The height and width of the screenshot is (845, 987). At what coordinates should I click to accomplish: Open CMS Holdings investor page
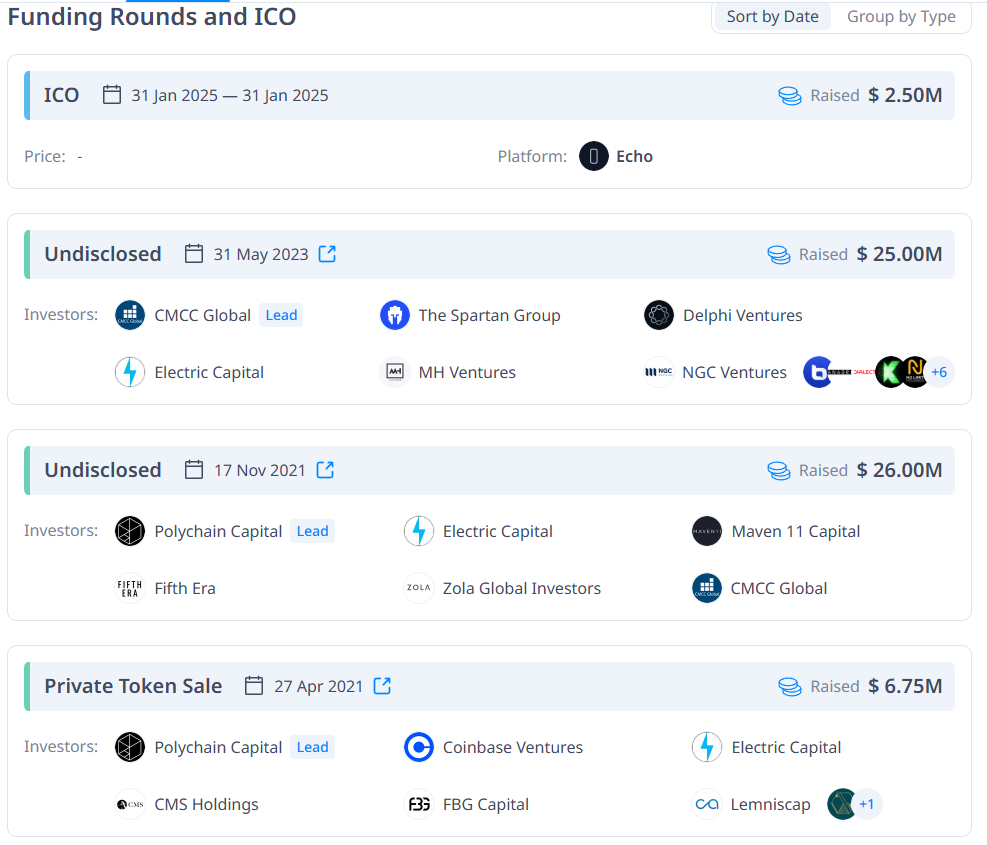point(206,804)
